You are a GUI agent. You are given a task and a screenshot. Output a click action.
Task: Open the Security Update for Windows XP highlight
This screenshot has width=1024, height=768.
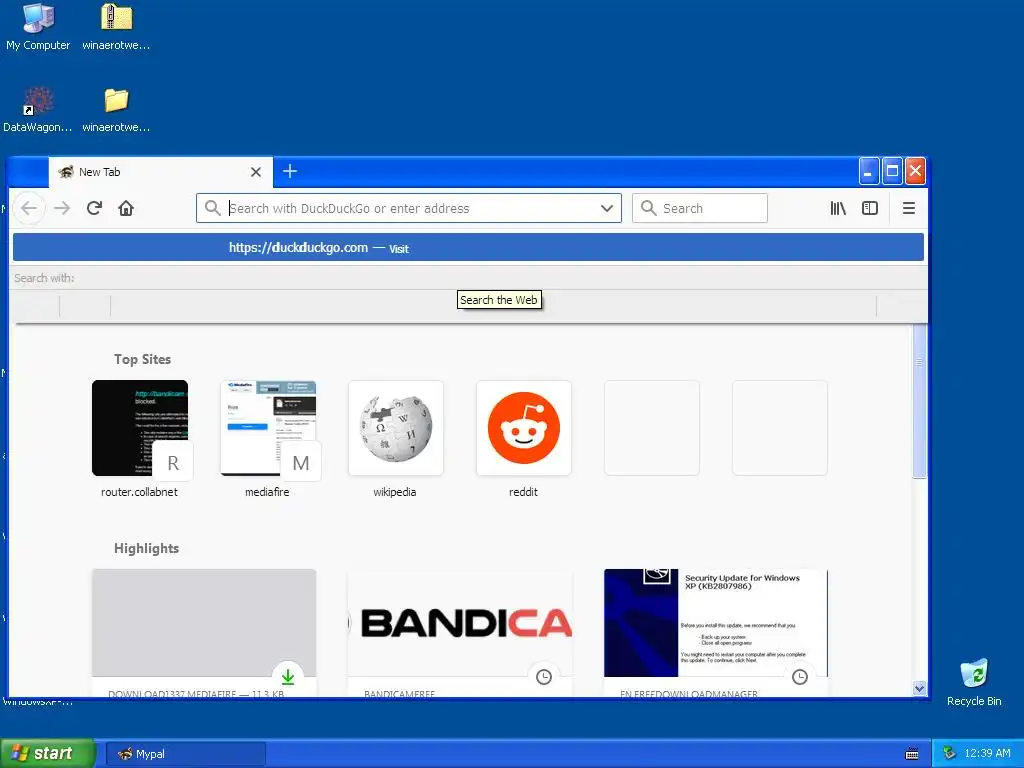tap(716, 632)
